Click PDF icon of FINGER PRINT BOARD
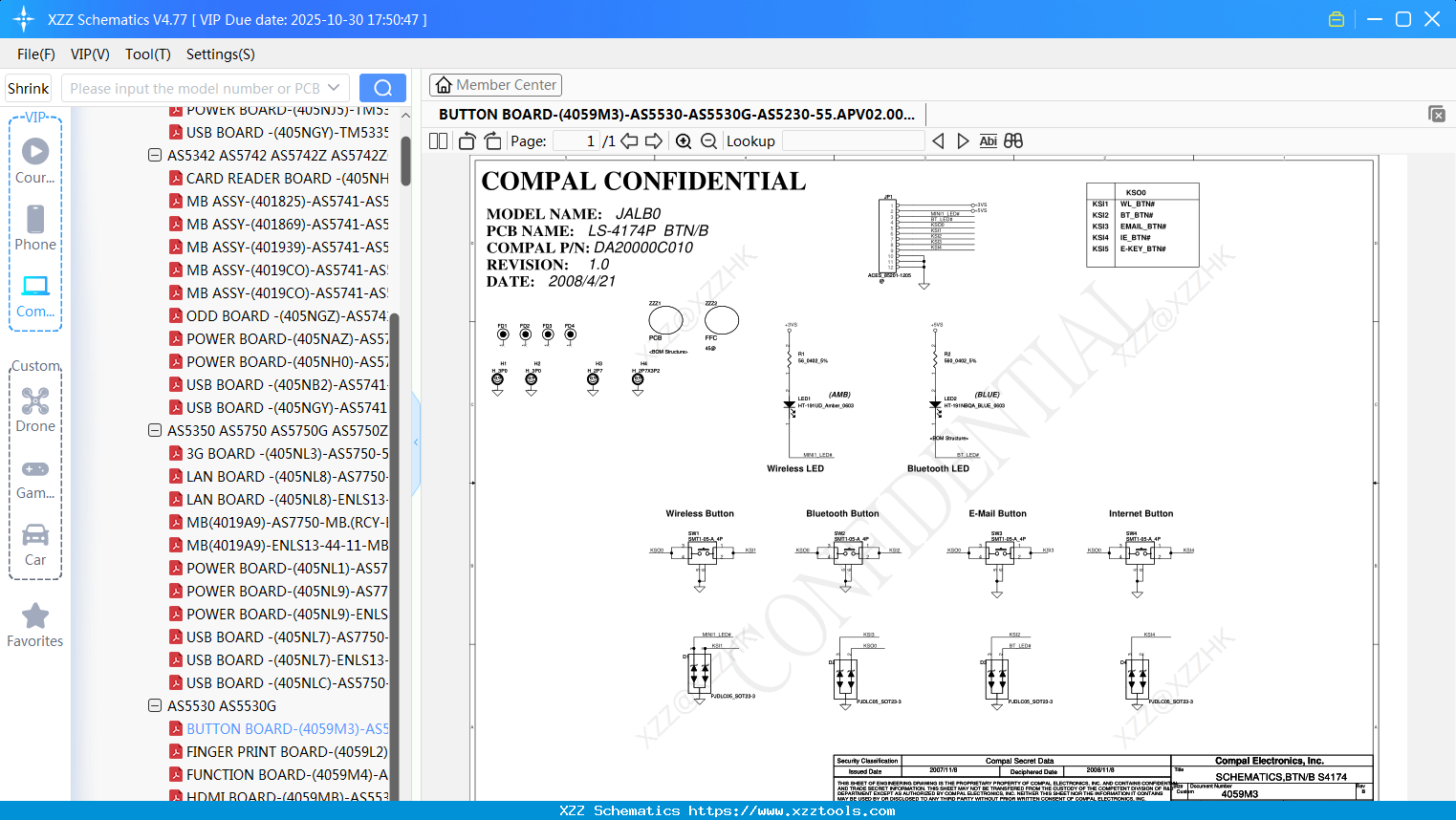 point(176,751)
